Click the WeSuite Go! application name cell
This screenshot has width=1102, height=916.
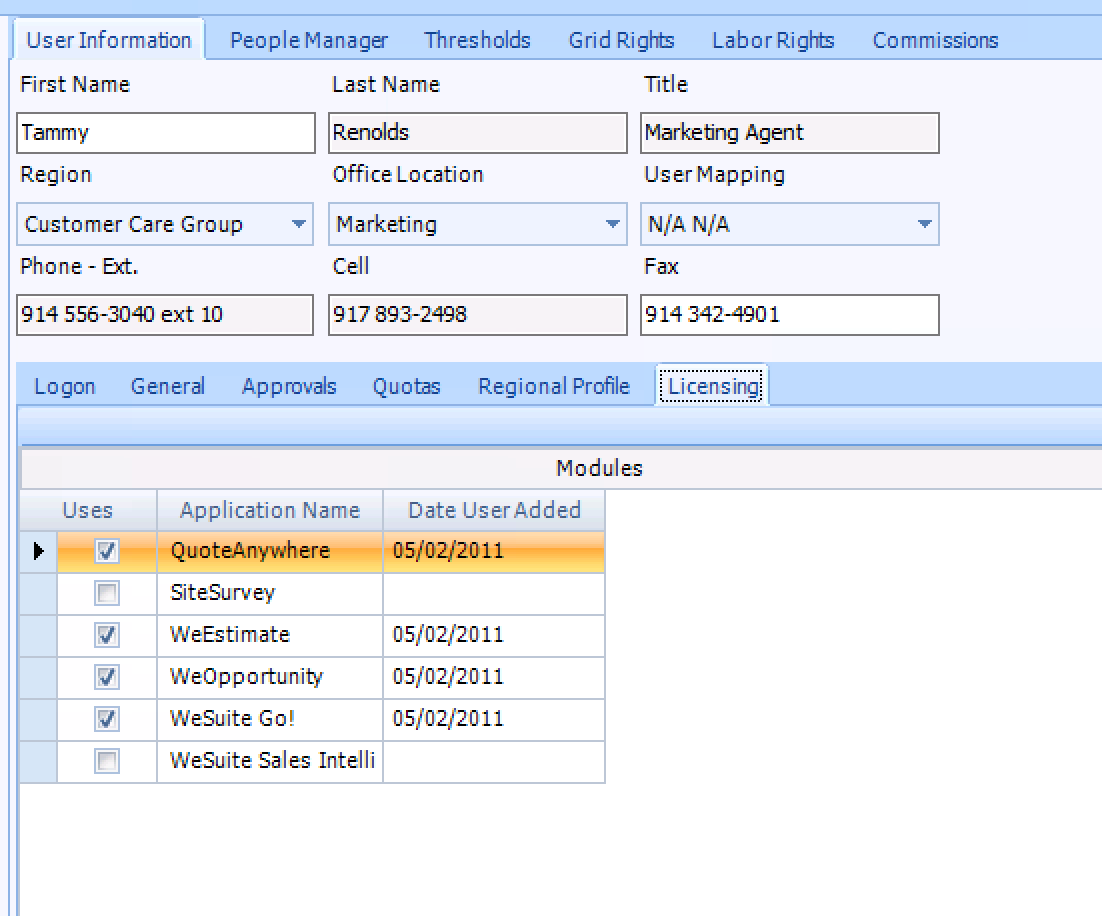(x=270, y=719)
